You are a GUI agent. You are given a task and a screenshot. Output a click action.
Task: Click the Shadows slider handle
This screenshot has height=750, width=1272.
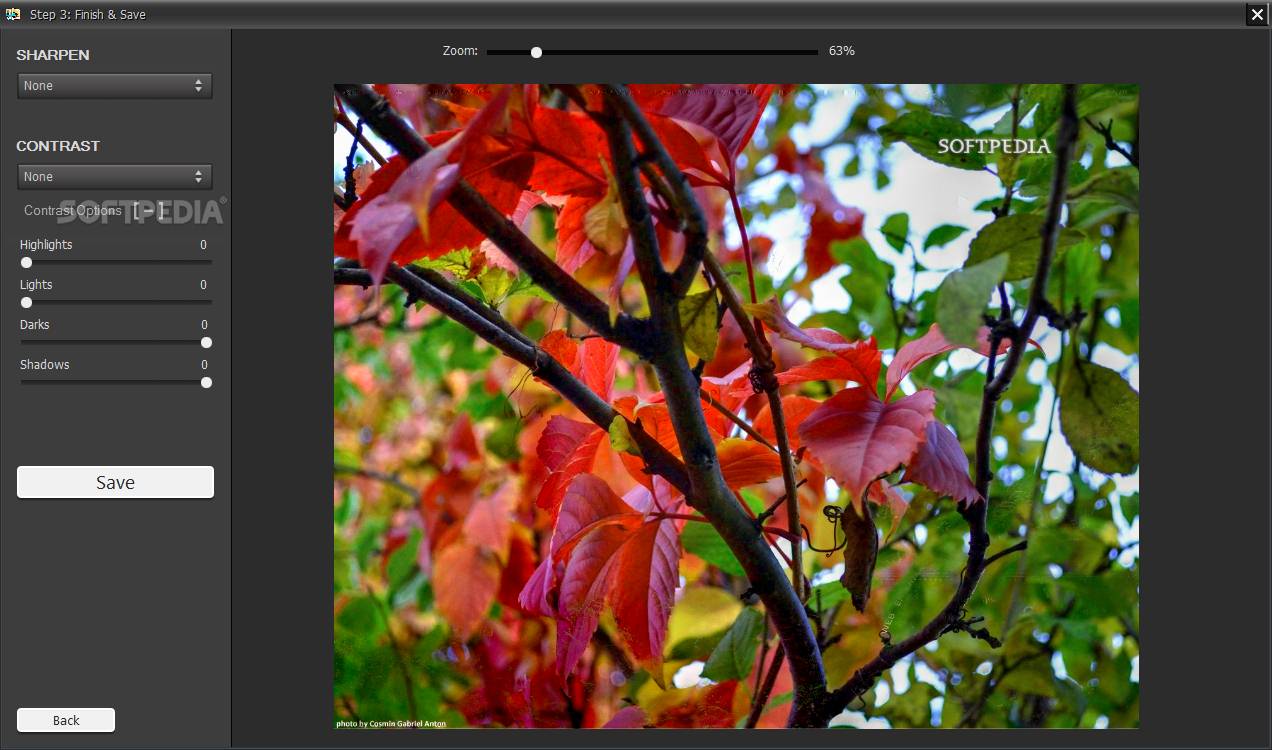[x=206, y=383]
